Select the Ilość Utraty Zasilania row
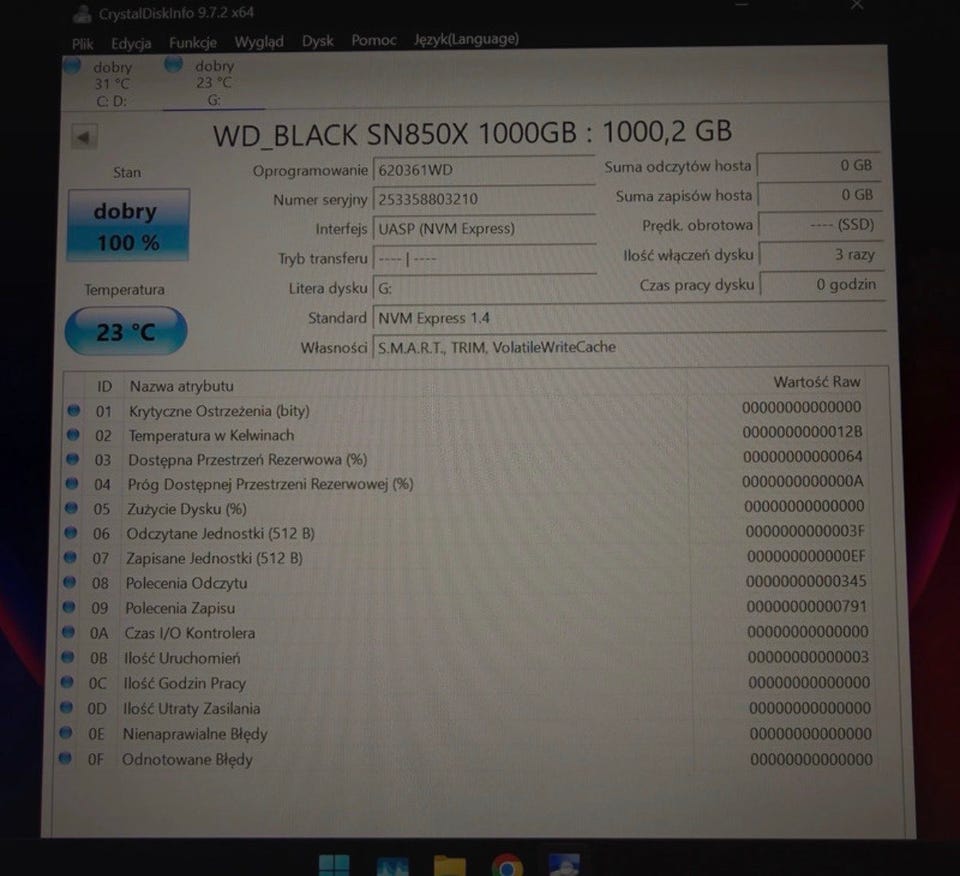This screenshot has height=876, width=960. pos(468,708)
